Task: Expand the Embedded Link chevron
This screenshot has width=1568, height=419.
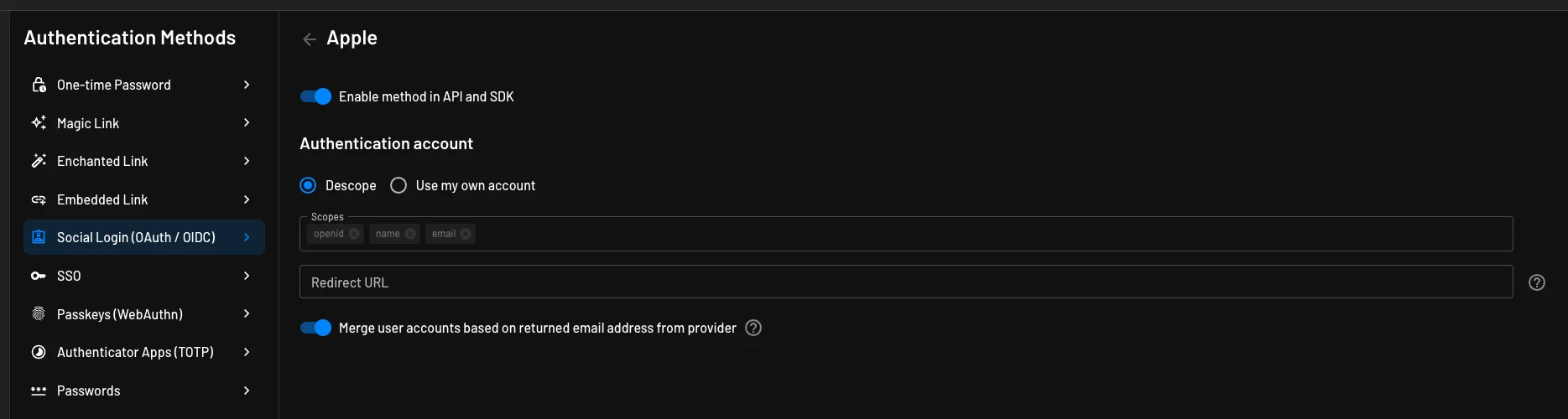Action: coord(247,199)
